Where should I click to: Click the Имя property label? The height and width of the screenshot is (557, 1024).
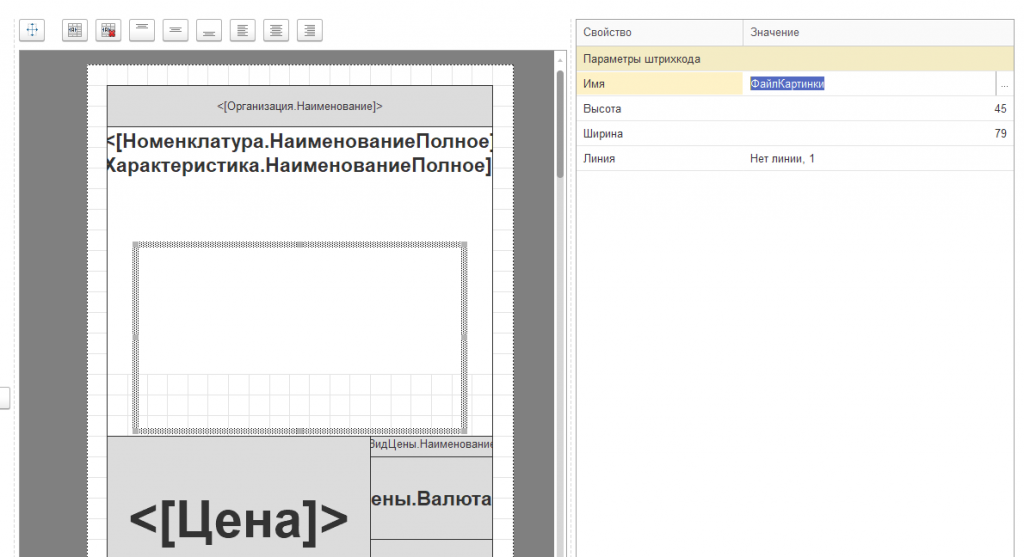click(x=594, y=84)
